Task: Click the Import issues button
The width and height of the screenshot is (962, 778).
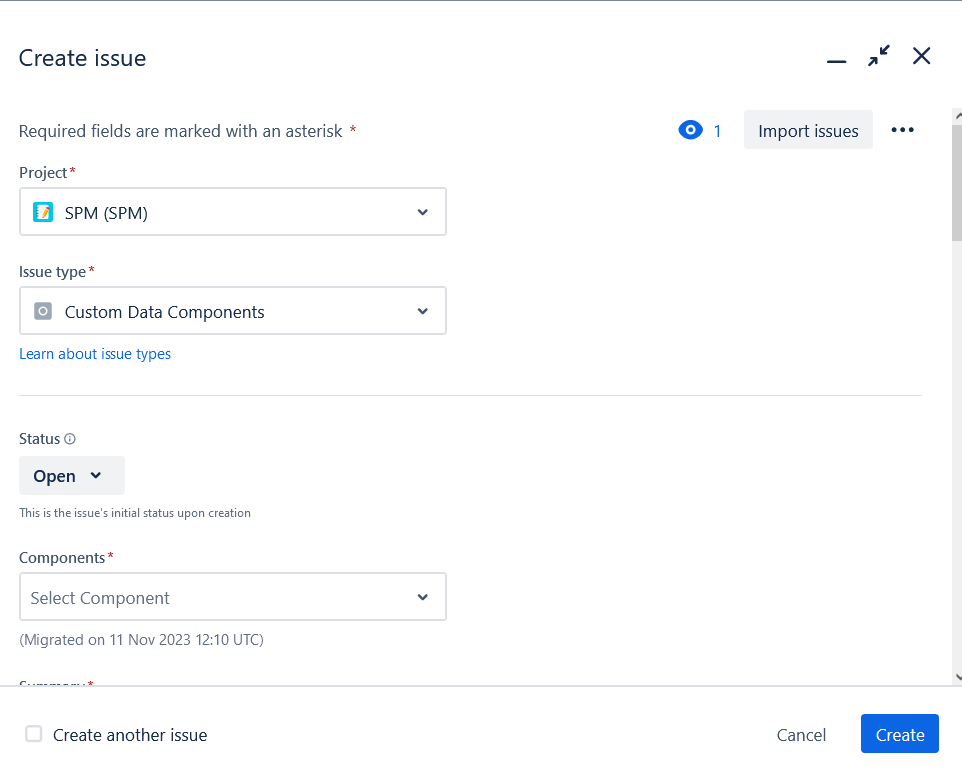Action: 808,130
